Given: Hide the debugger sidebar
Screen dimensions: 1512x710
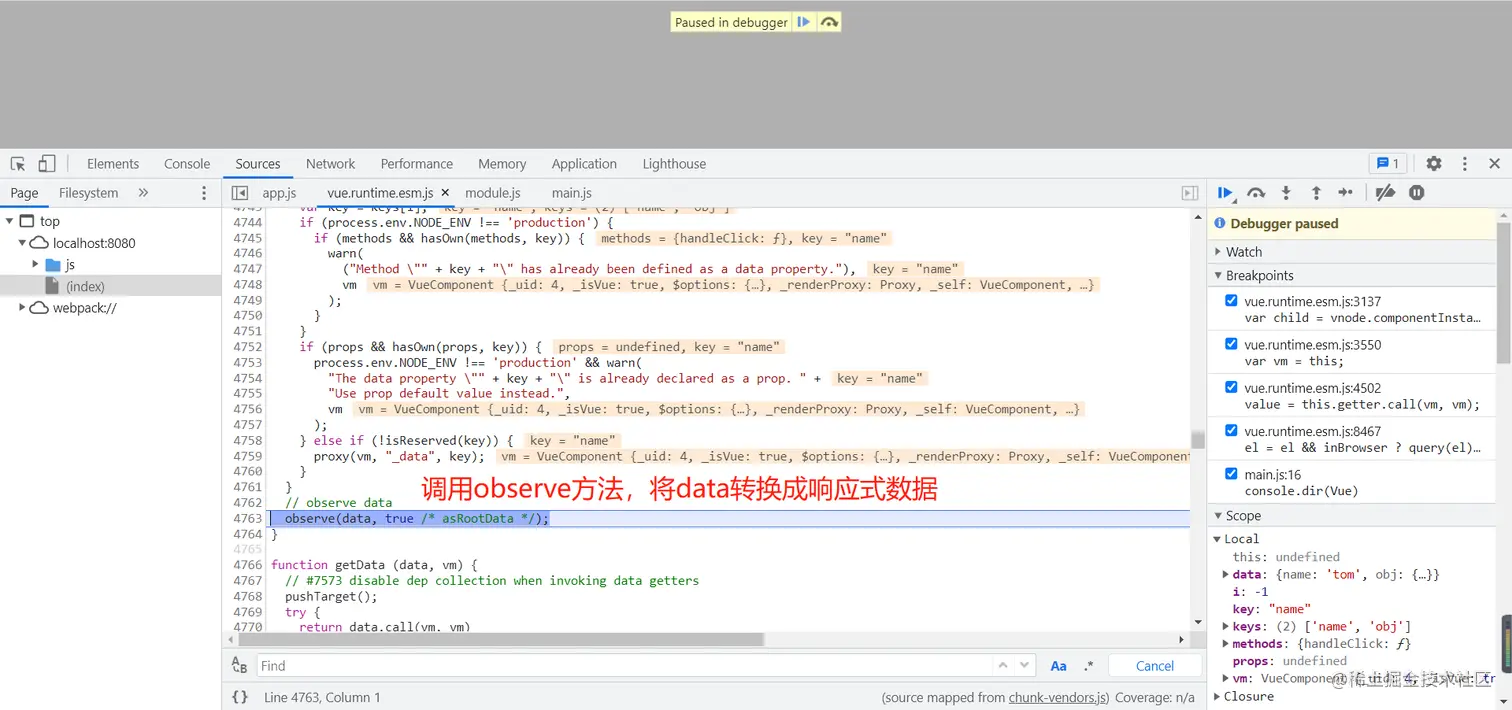Looking at the screenshot, I should point(1190,193).
